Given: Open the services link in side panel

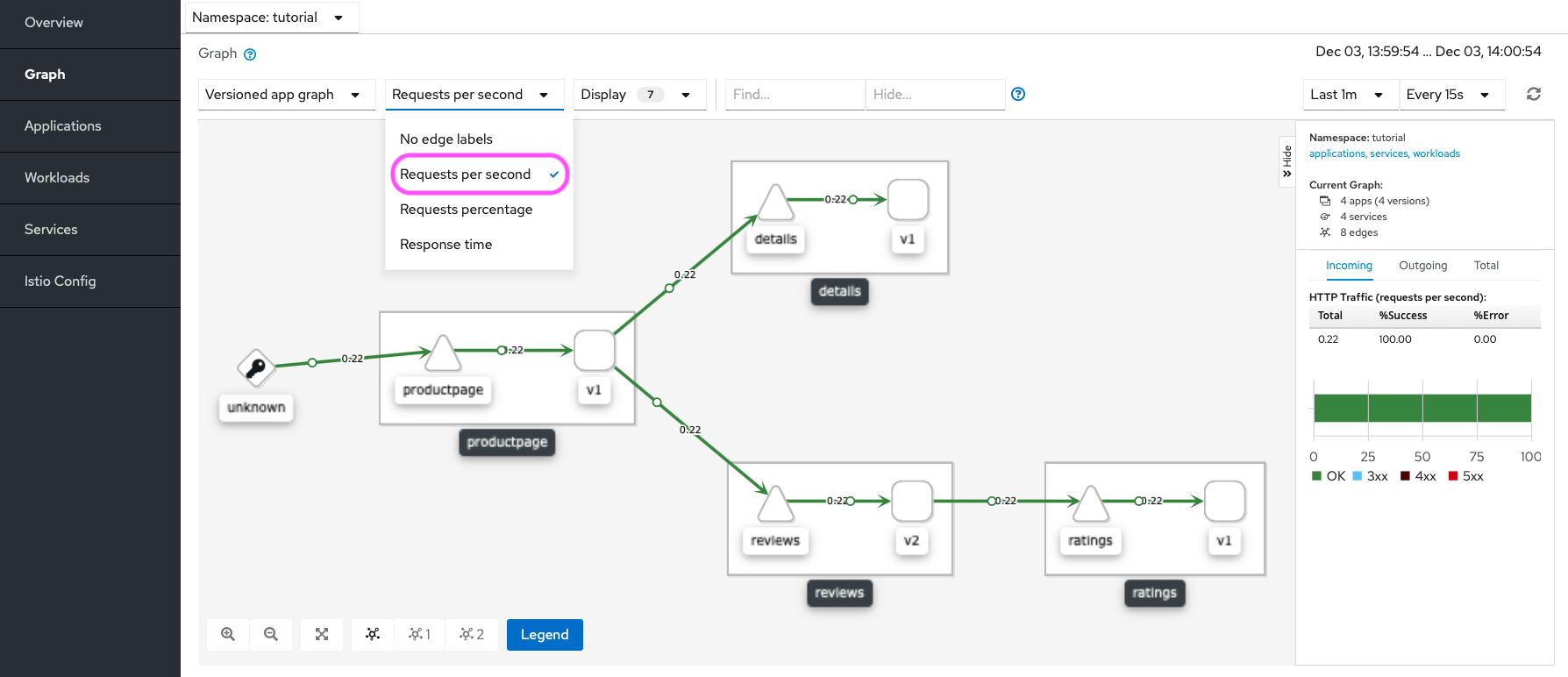Looking at the screenshot, I should point(1389,154).
